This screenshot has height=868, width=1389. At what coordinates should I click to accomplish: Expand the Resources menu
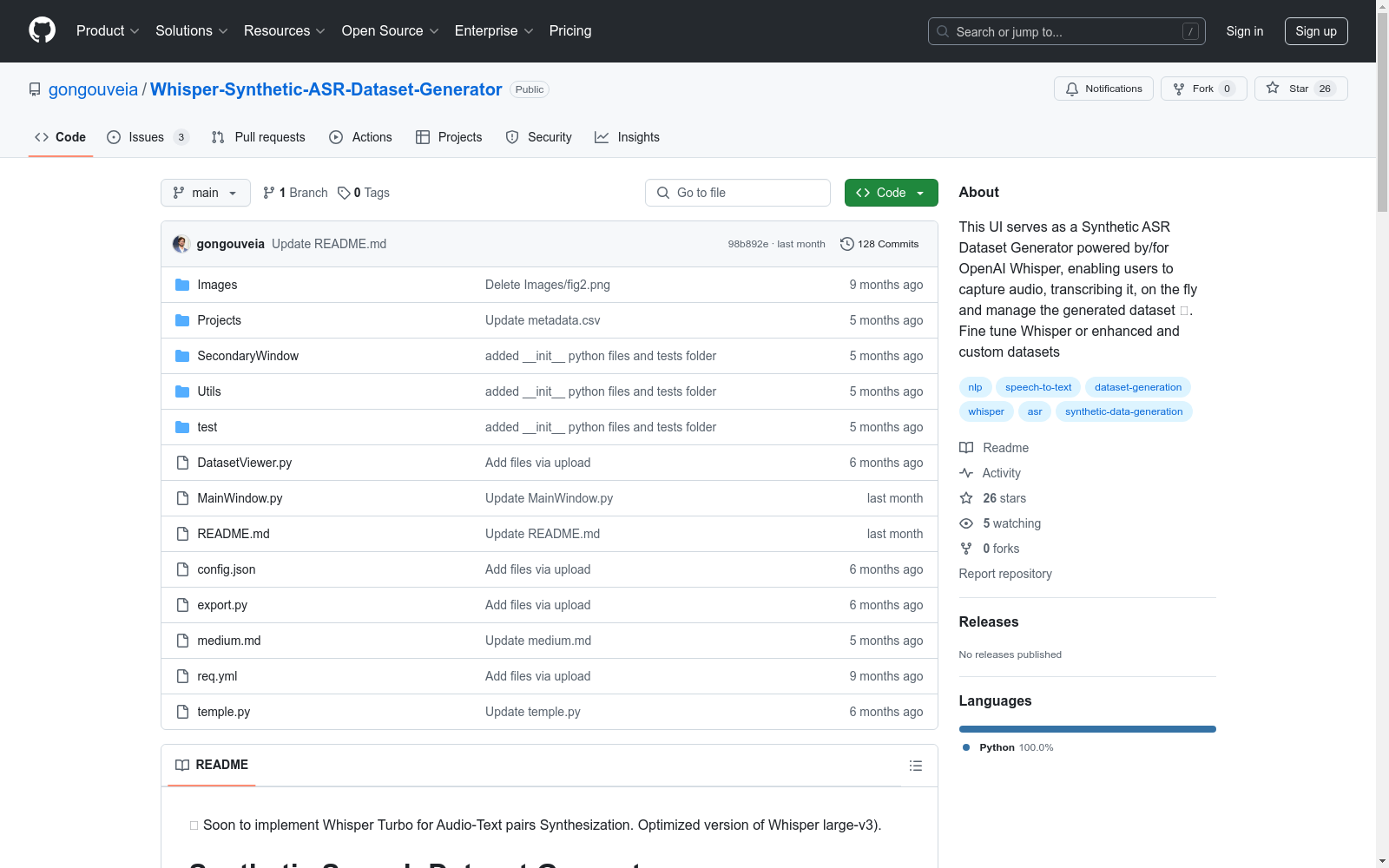pos(285,30)
